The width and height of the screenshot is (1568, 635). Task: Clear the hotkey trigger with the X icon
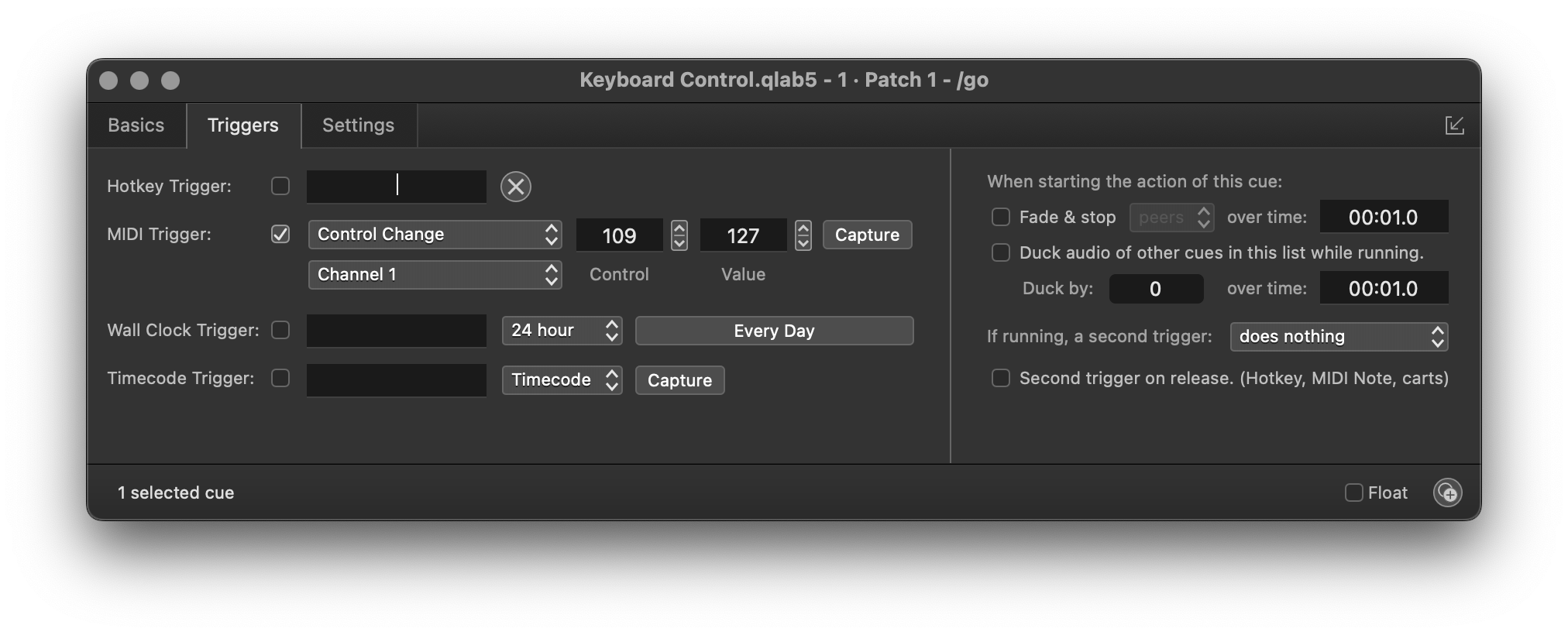pyautogui.click(x=516, y=186)
